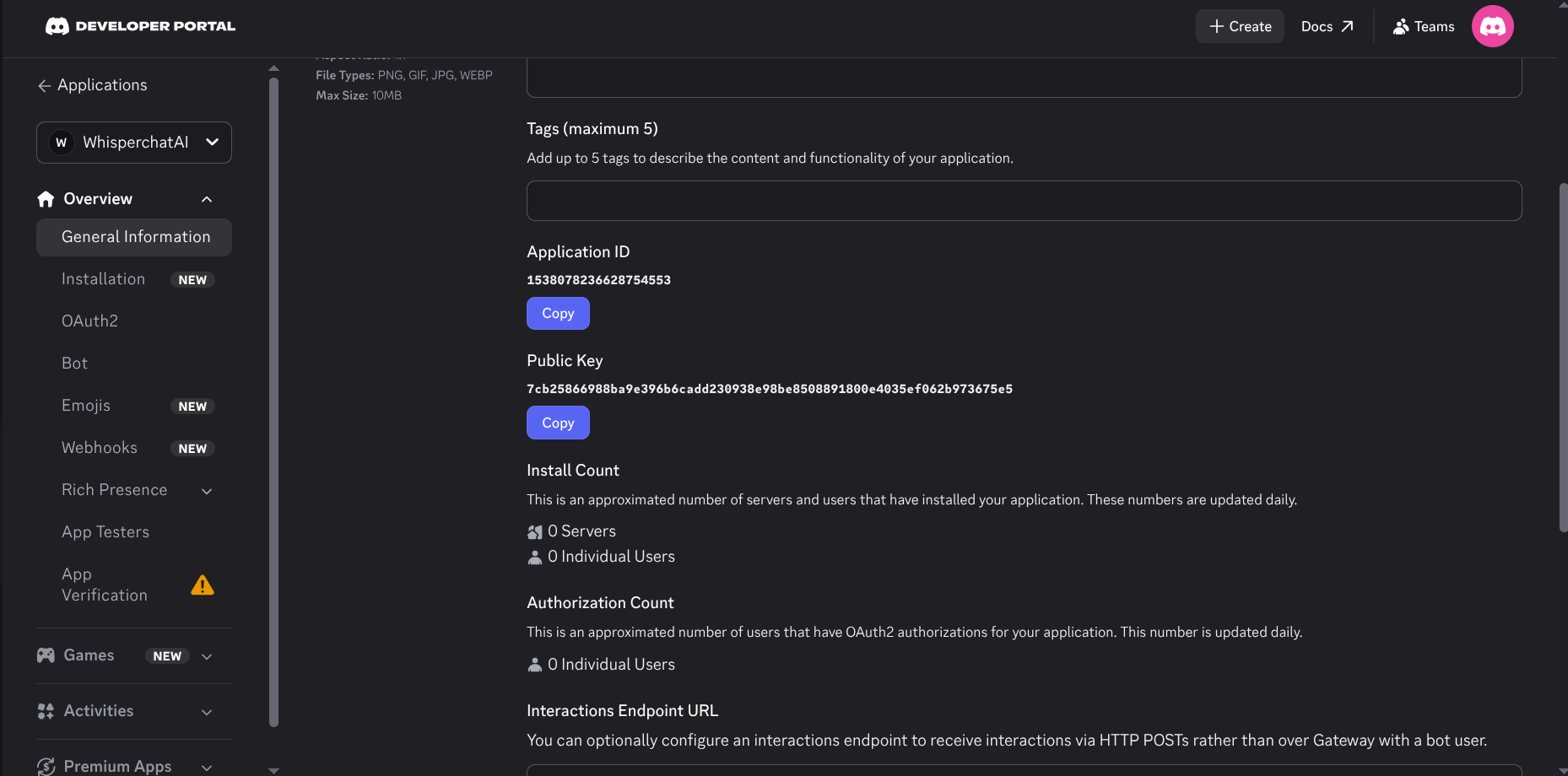This screenshot has height=776, width=1568.
Task: Click the NEW badge beside Installation
Action: [x=192, y=280]
